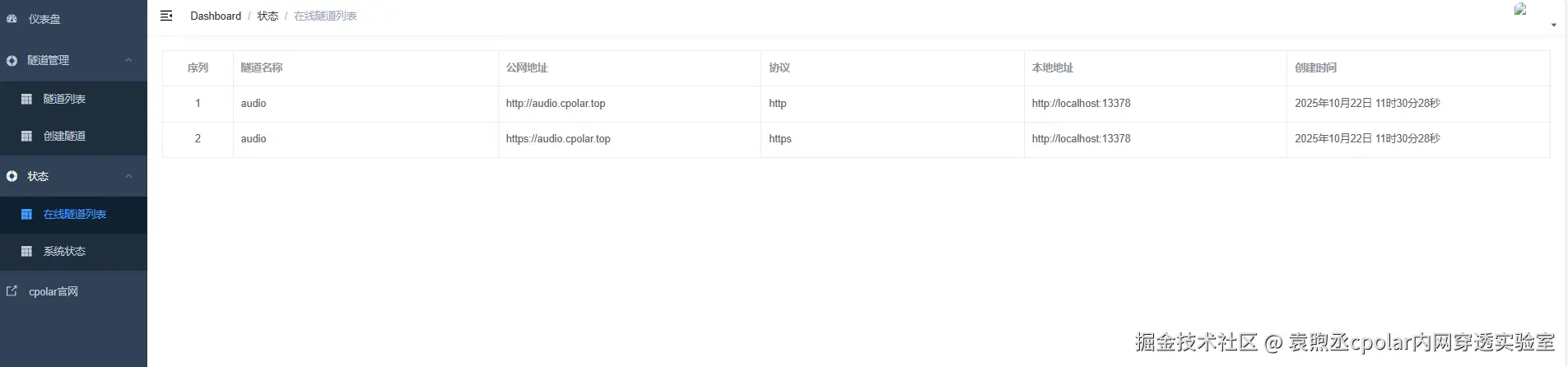Image resolution: width=1568 pixels, height=367 pixels.
Task: Click the external link icon for cpolar官网
Action: (12, 290)
